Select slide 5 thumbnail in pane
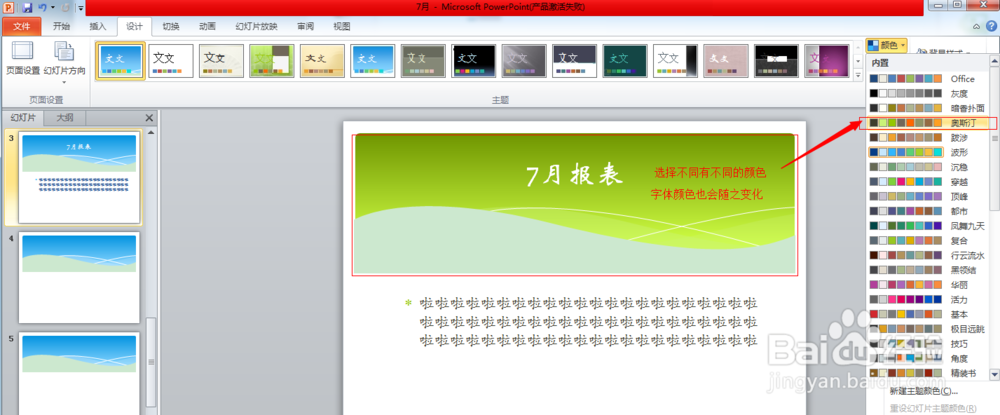This screenshot has width=1000, height=415. click(x=79, y=373)
